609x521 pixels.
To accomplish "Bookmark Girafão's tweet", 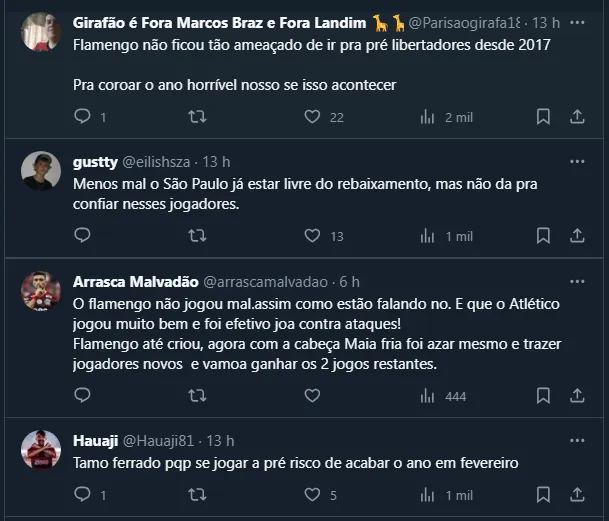I will [543, 117].
